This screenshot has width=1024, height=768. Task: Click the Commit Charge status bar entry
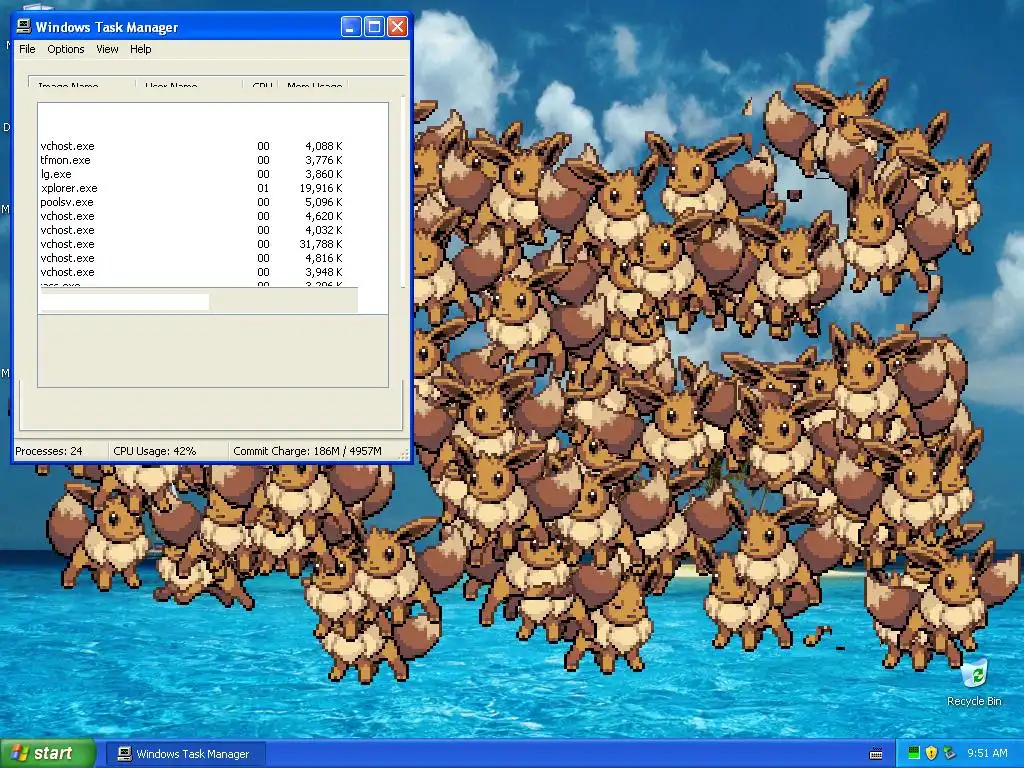313,451
